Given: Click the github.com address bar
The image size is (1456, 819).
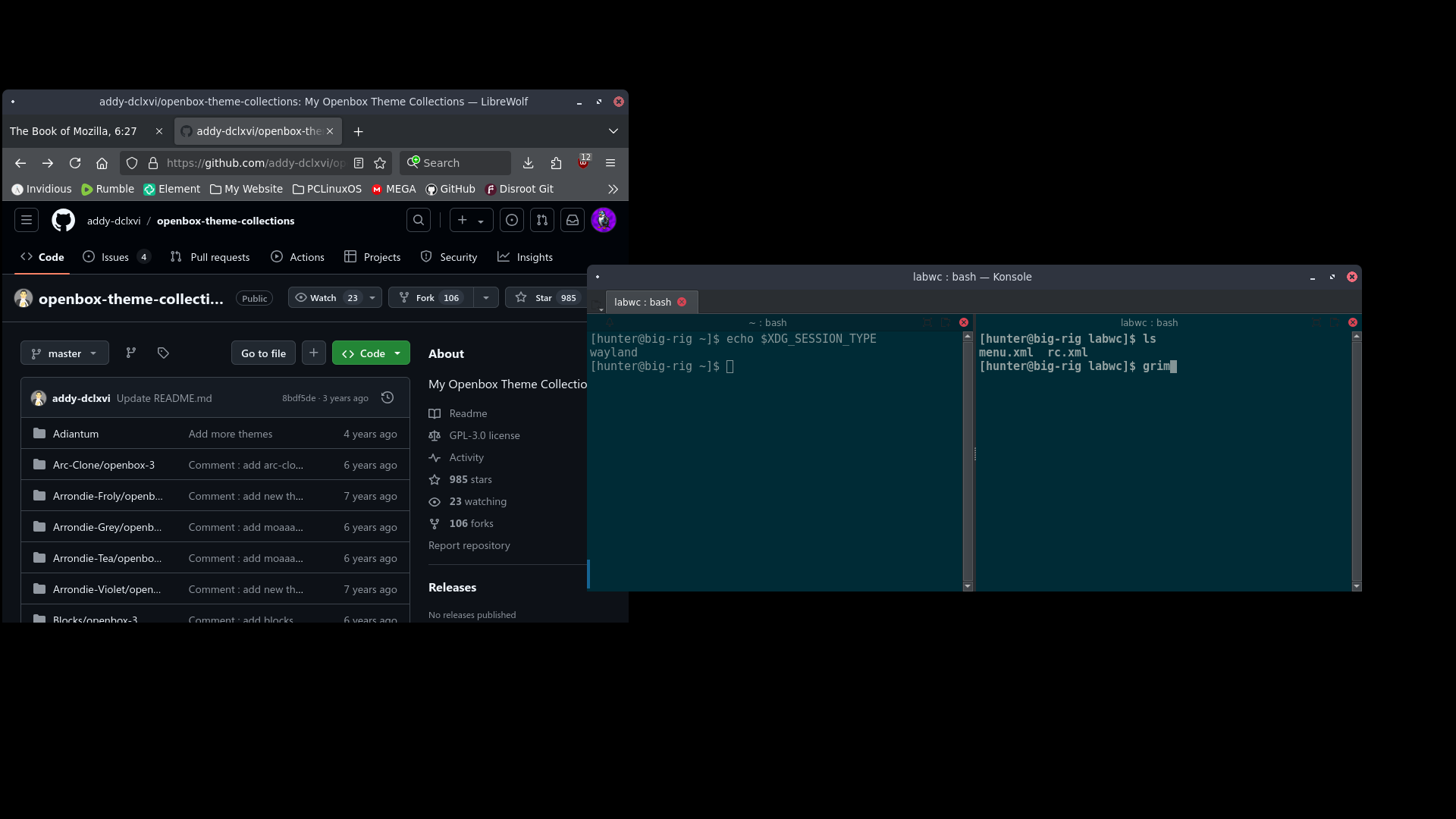Looking at the screenshot, I should pyautogui.click(x=256, y=163).
